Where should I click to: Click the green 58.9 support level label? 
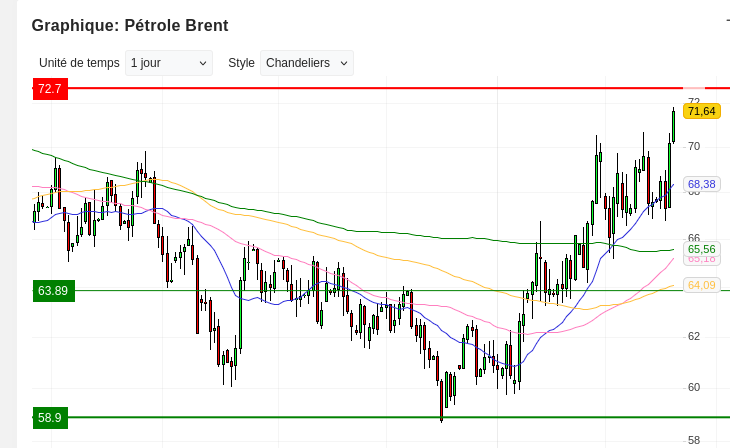(50, 418)
